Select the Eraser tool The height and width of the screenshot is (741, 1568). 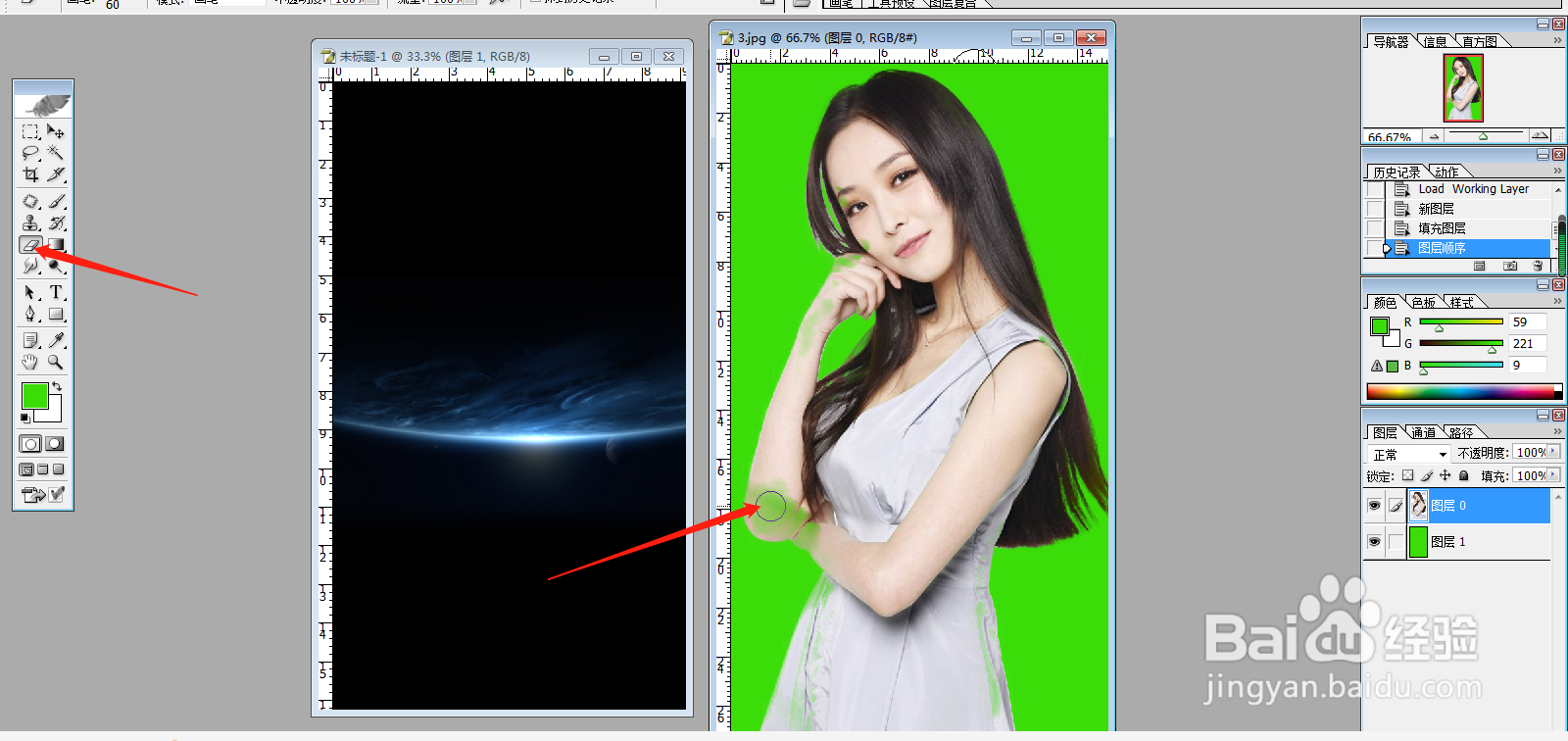[x=30, y=244]
